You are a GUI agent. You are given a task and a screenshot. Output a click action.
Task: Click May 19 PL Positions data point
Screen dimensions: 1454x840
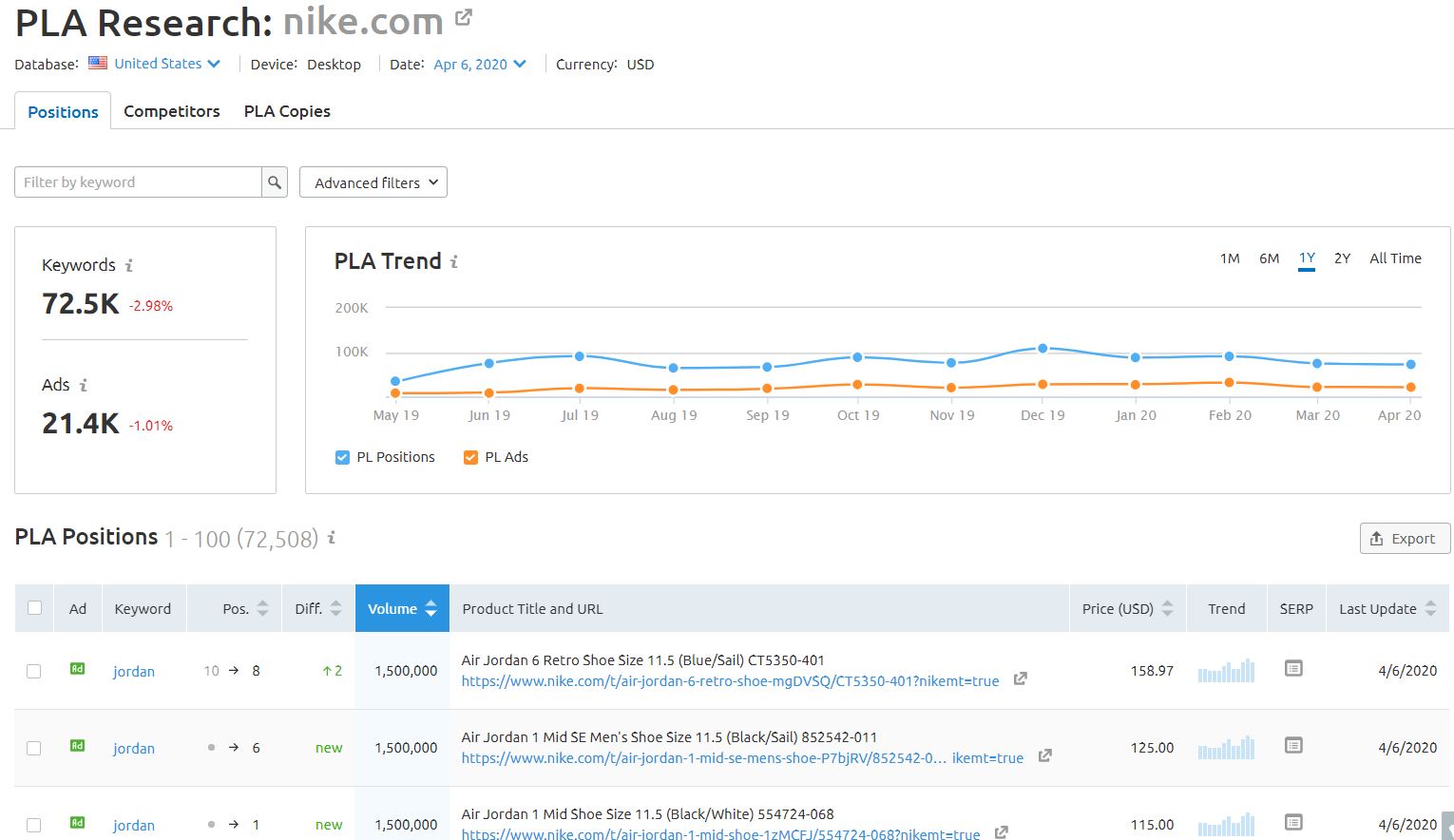pyautogui.click(x=395, y=381)
